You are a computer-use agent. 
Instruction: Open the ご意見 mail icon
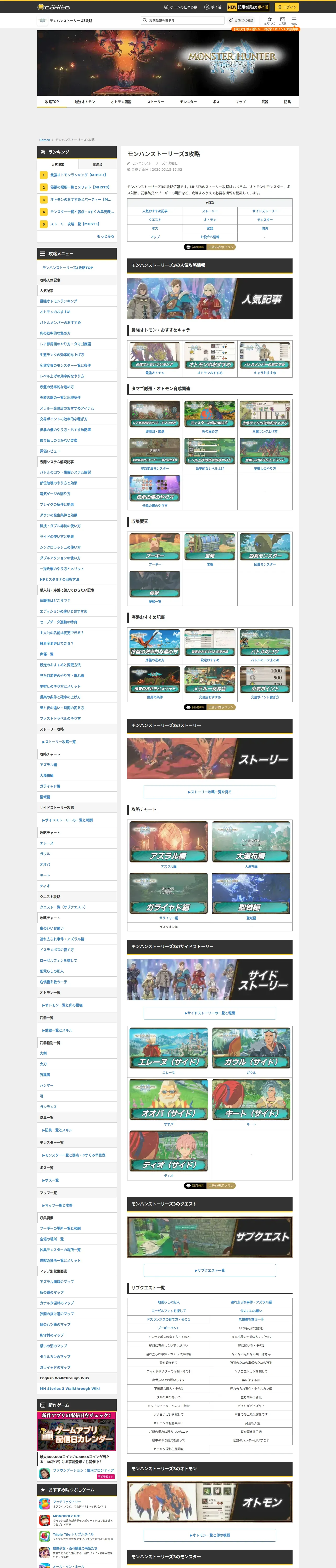click(x=282, y=20)
